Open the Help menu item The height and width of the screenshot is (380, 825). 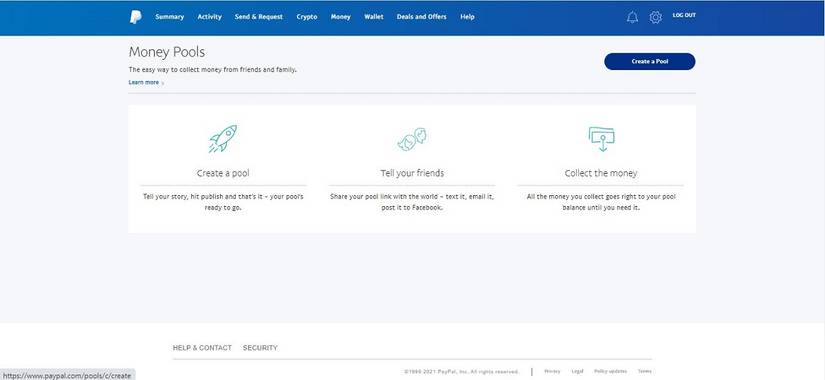pyautogui.click(x=467, y=17)
